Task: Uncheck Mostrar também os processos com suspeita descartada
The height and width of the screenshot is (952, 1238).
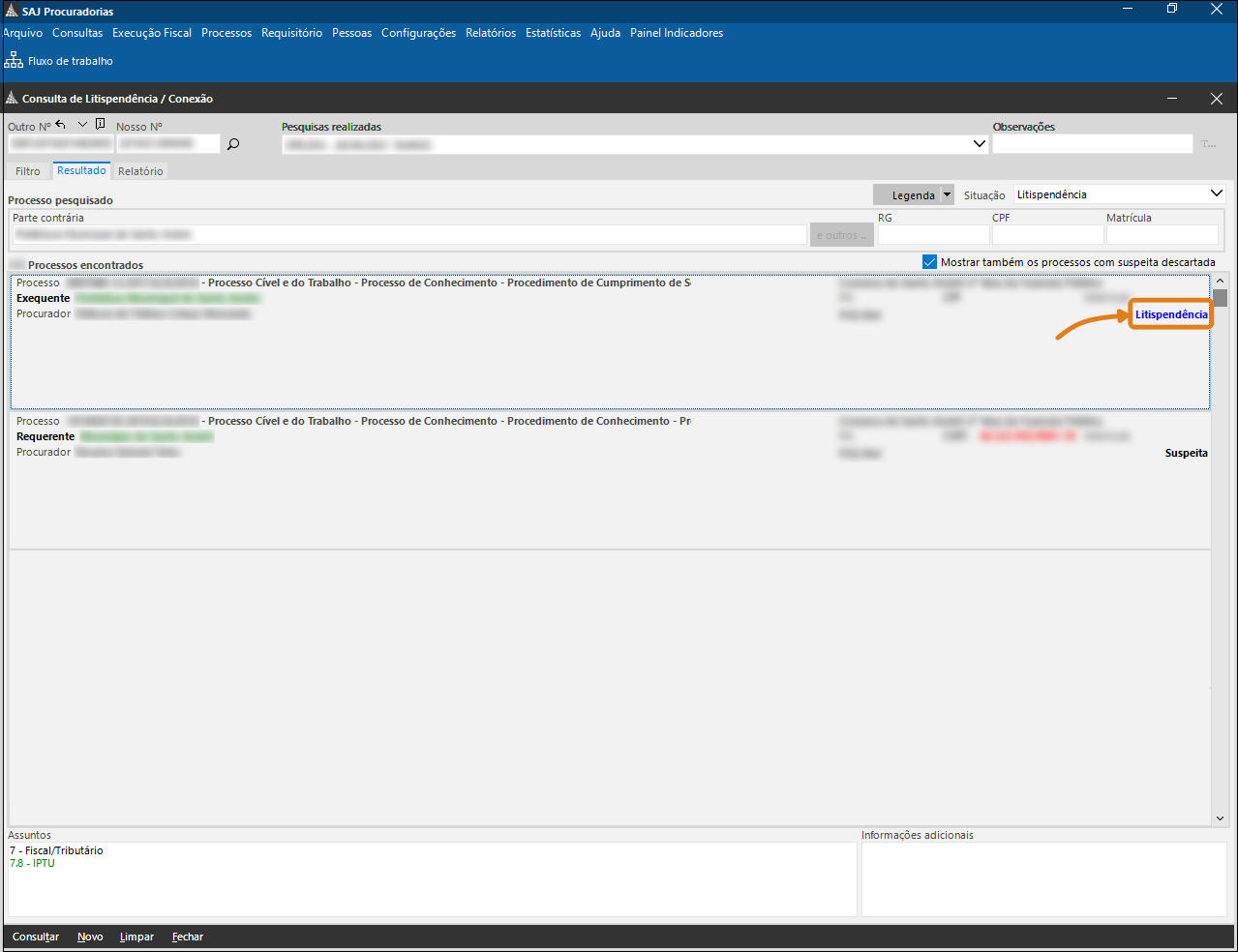Action: [x=929, y=262]
